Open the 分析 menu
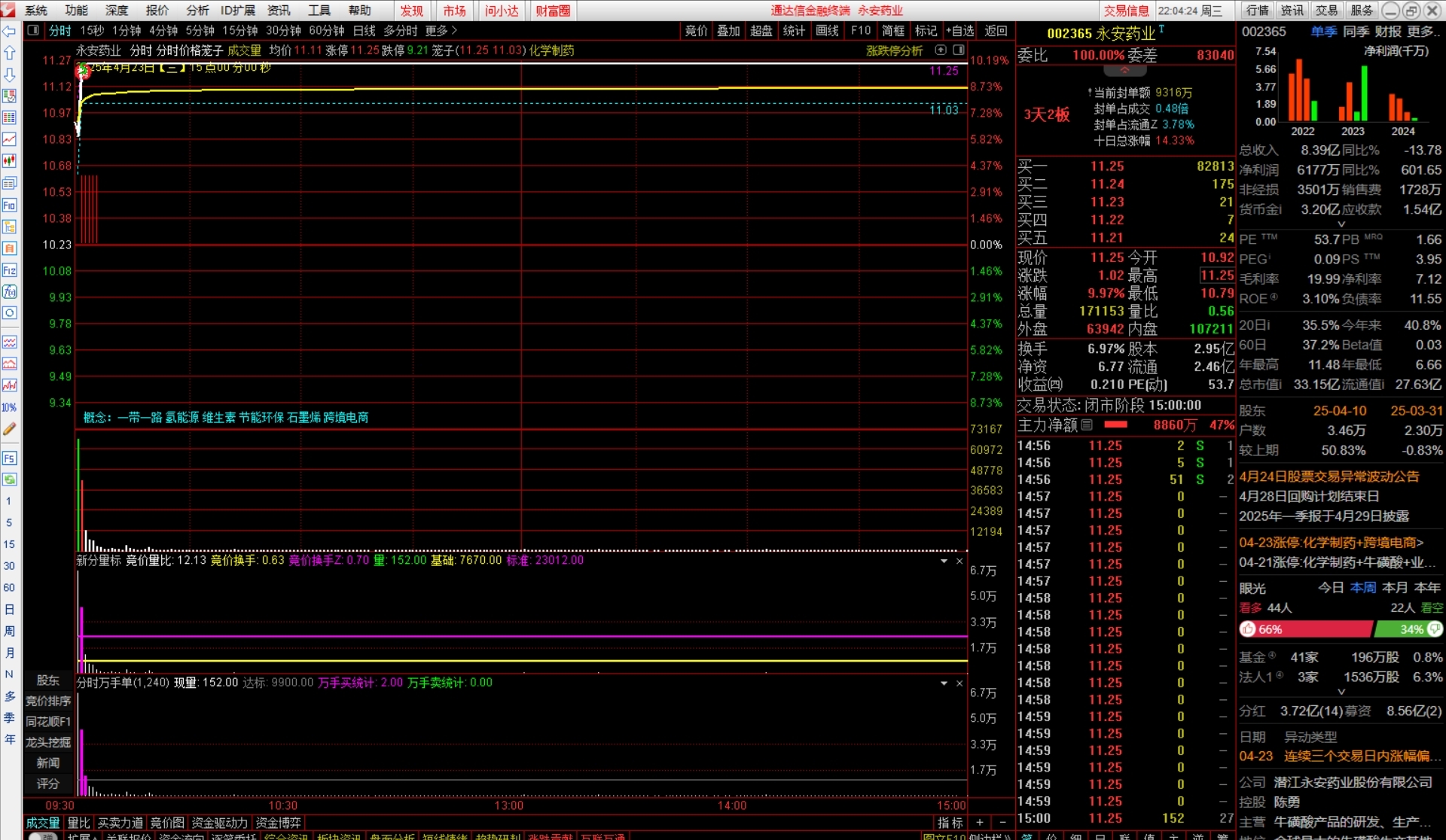Image resolution: width=1446 pixels, height=840 pixels. point(197,11)
